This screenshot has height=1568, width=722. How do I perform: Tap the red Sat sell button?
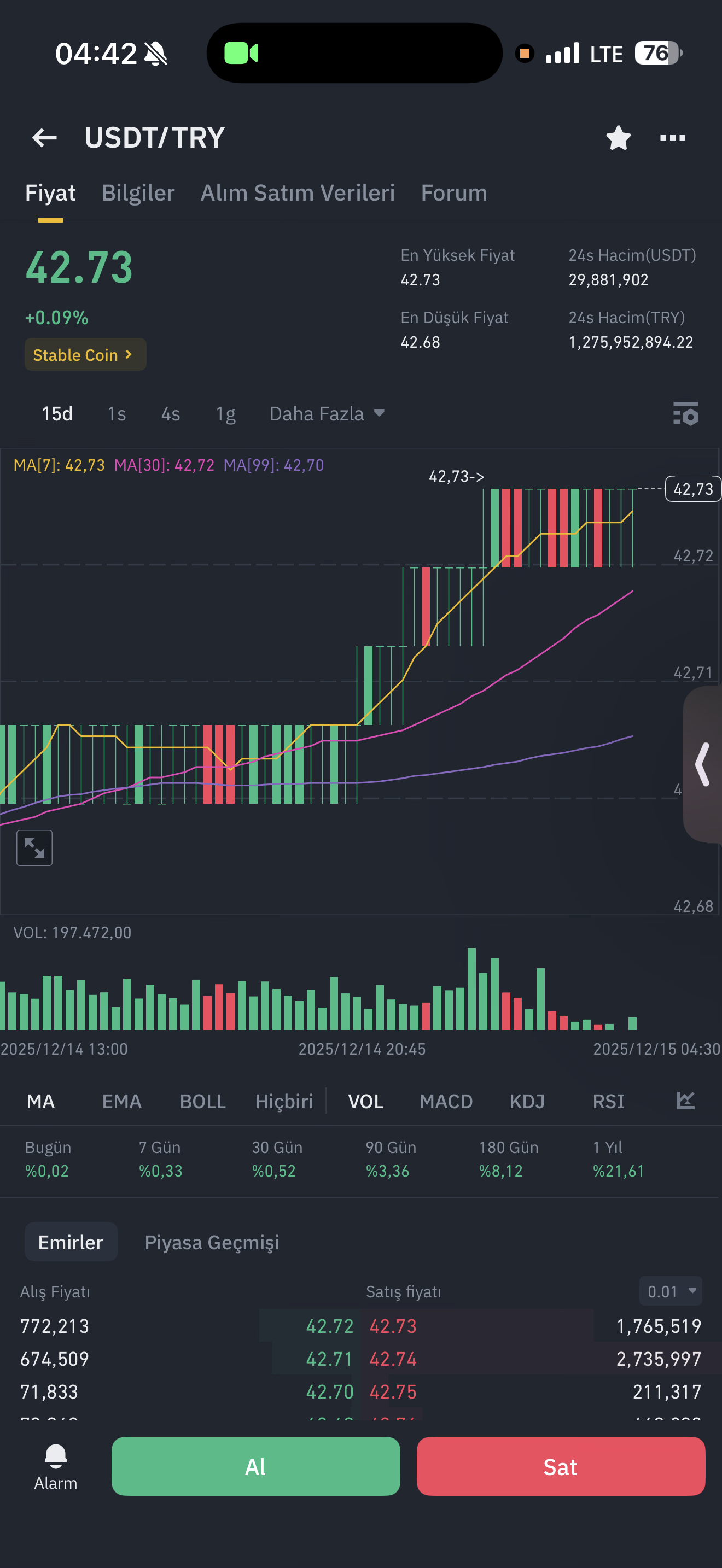pyautogui.click(x=561, y=1466)
